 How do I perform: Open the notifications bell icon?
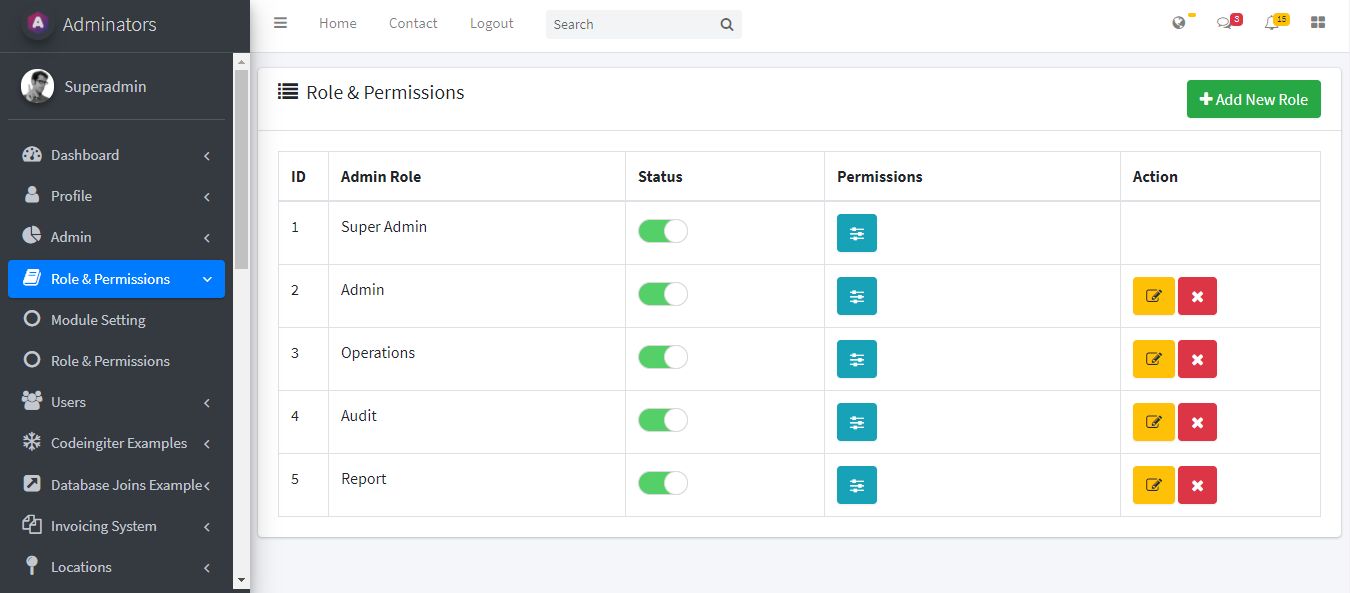1272,23
